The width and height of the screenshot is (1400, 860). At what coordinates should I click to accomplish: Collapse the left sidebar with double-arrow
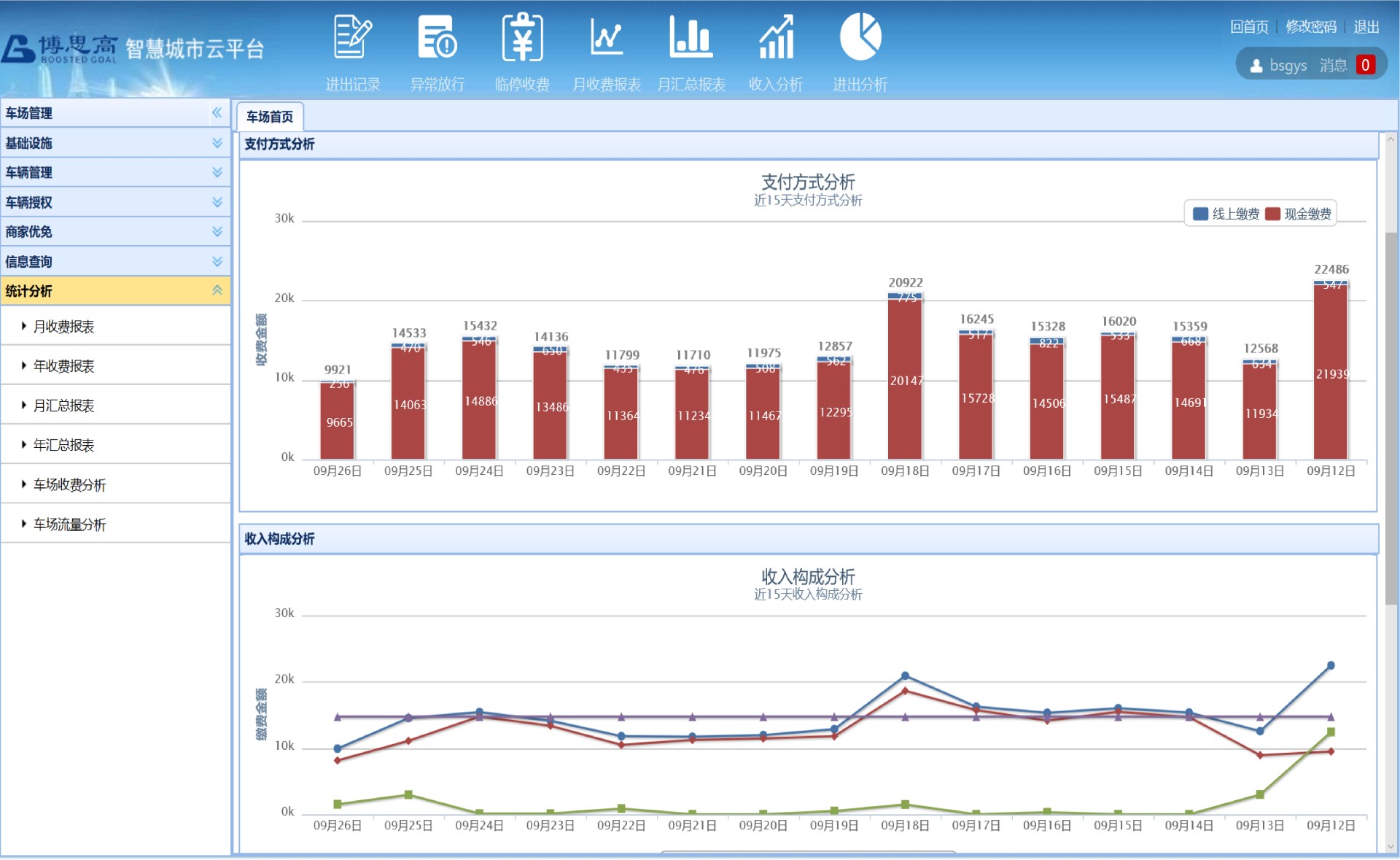(x=217, y=112)
